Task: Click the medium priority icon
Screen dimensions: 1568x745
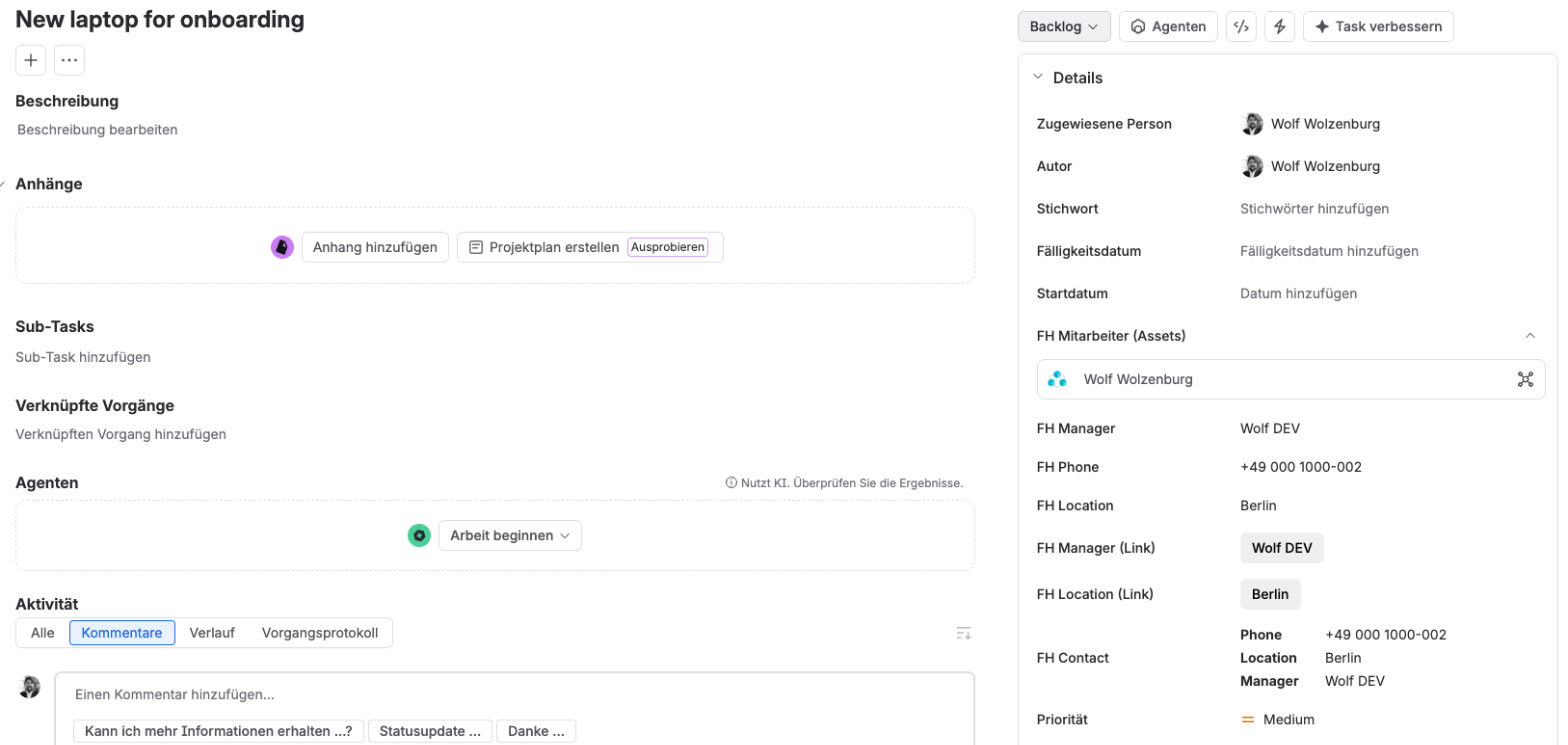Action: pyautogui.click(x=1248, y=720)
